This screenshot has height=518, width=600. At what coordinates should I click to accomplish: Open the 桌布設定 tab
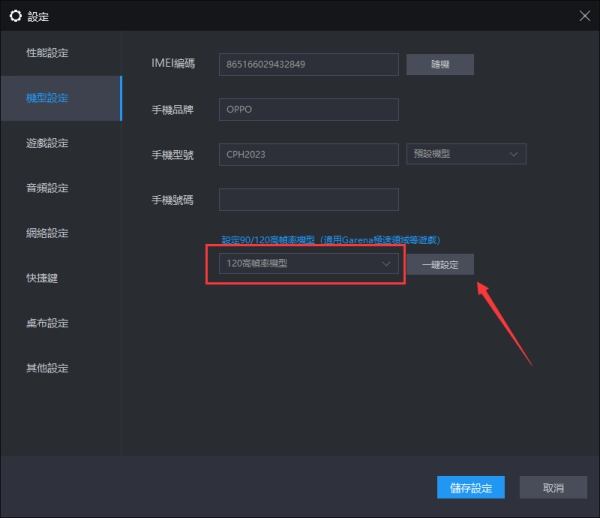[48, 323]
